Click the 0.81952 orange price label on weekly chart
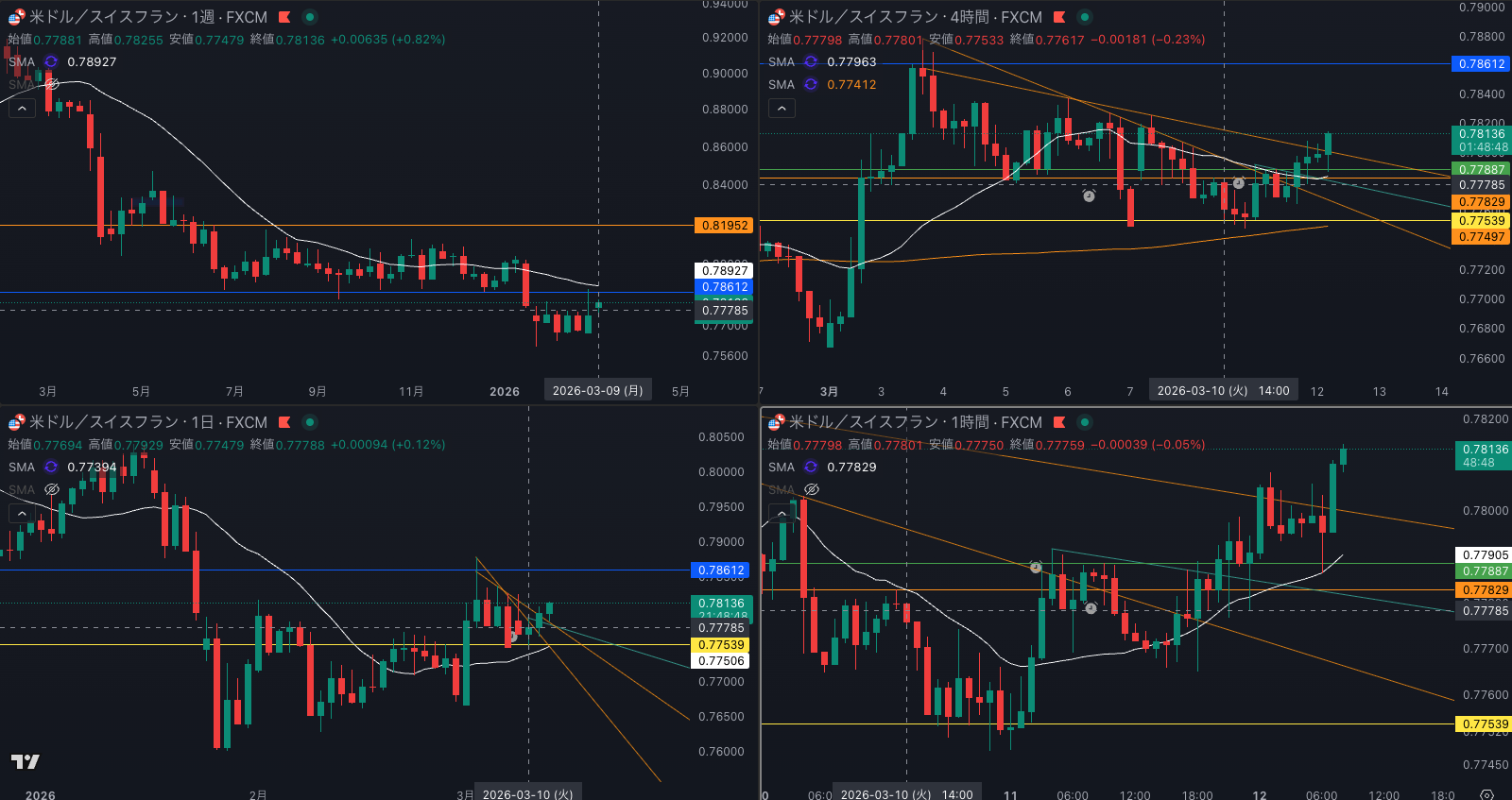 pyautogui.click(x=725, y=226)
